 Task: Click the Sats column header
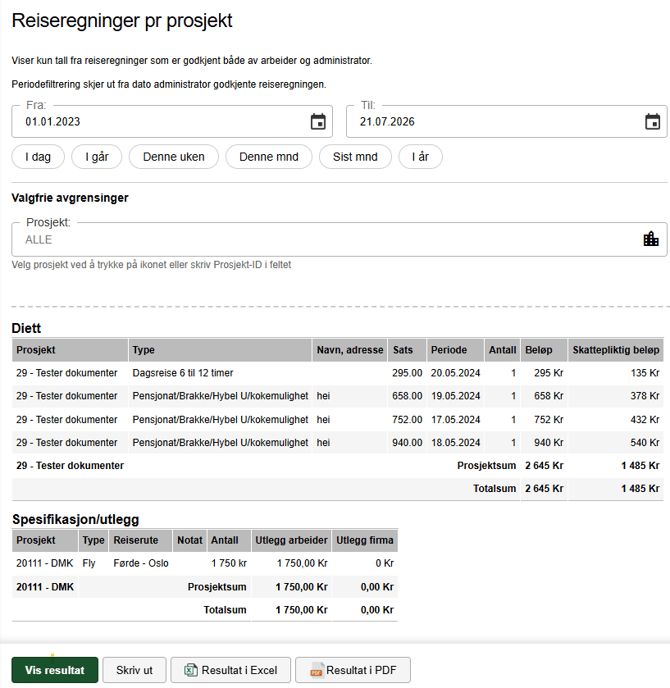pyautogui.click(x=407, y=350)
